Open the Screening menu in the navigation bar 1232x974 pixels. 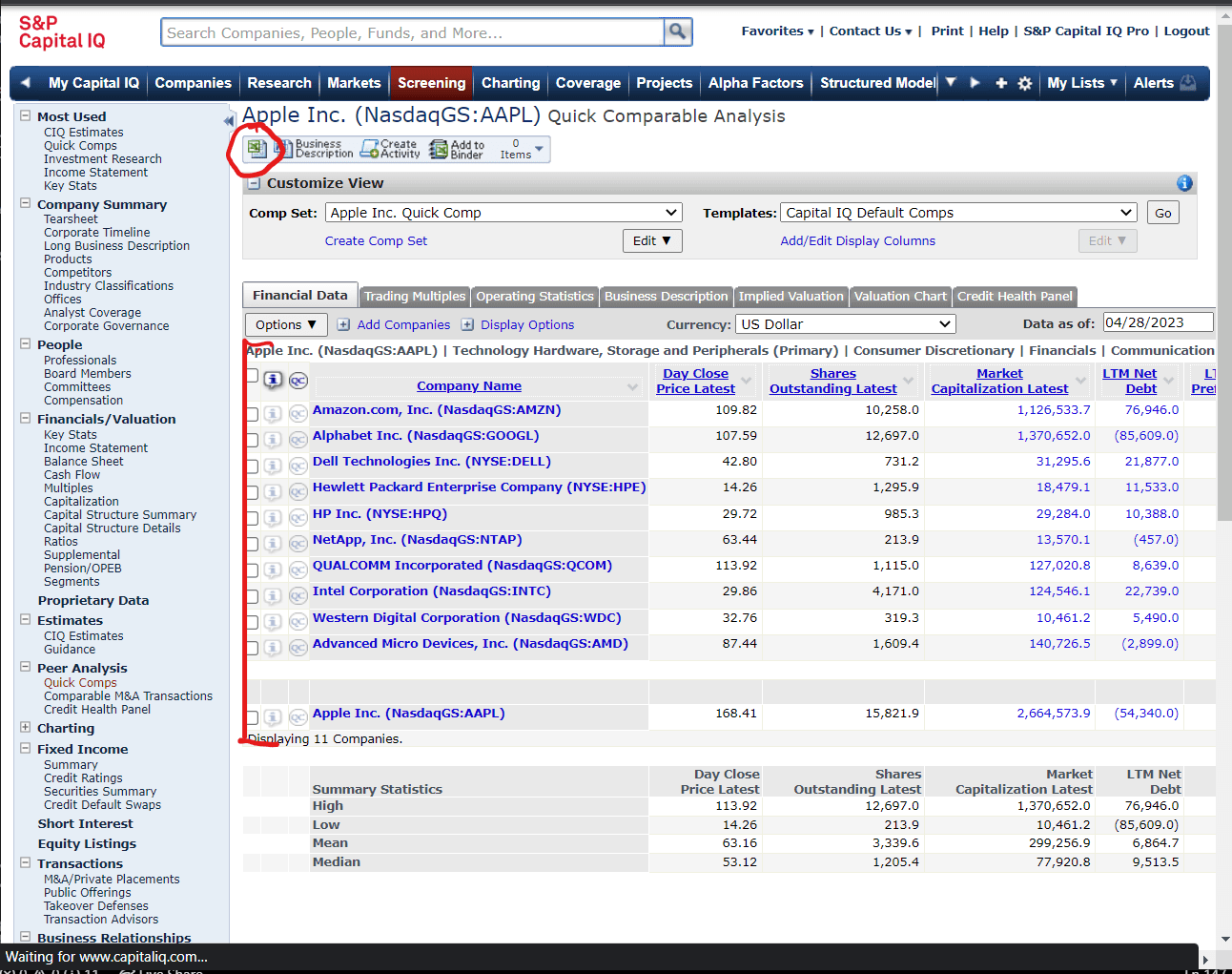(430, 83)
